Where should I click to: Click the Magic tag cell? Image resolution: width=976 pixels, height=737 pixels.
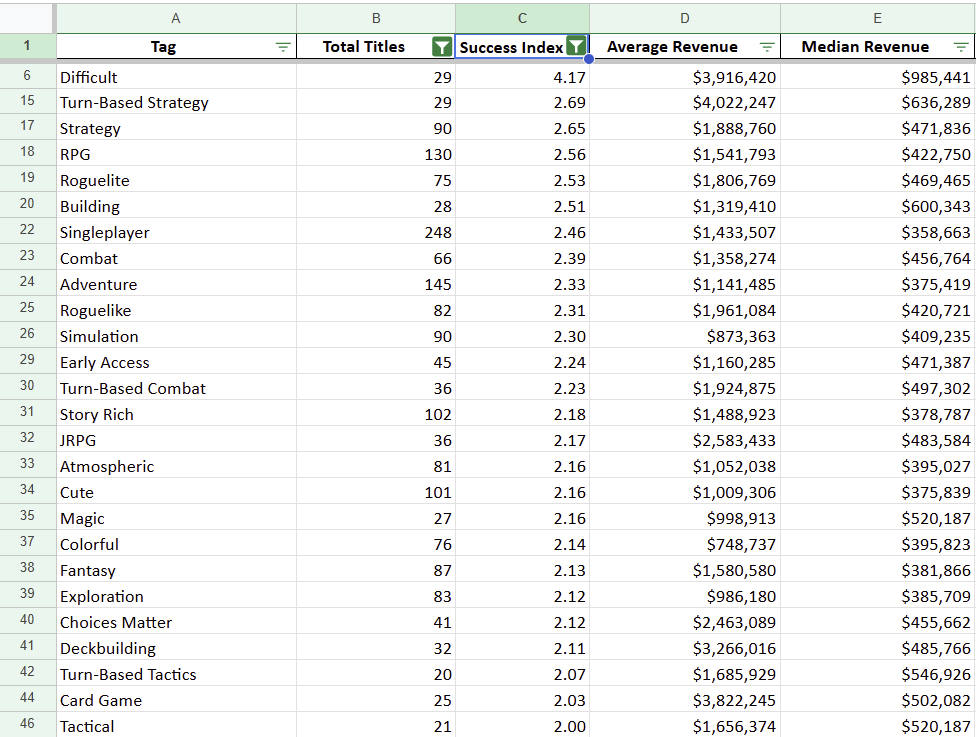pyautogui.click(x=176, y=519)
